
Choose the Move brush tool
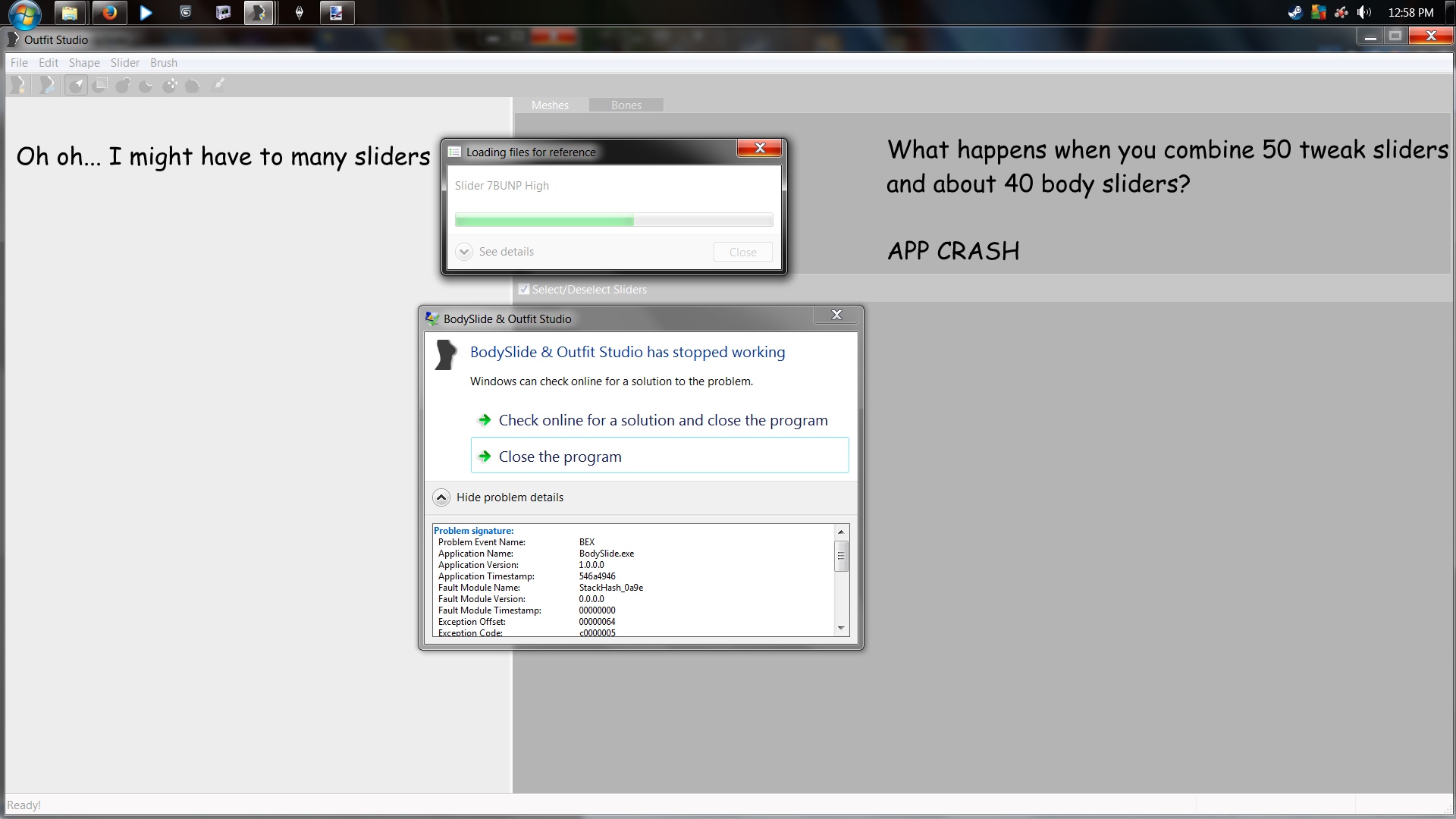[170, 85]
